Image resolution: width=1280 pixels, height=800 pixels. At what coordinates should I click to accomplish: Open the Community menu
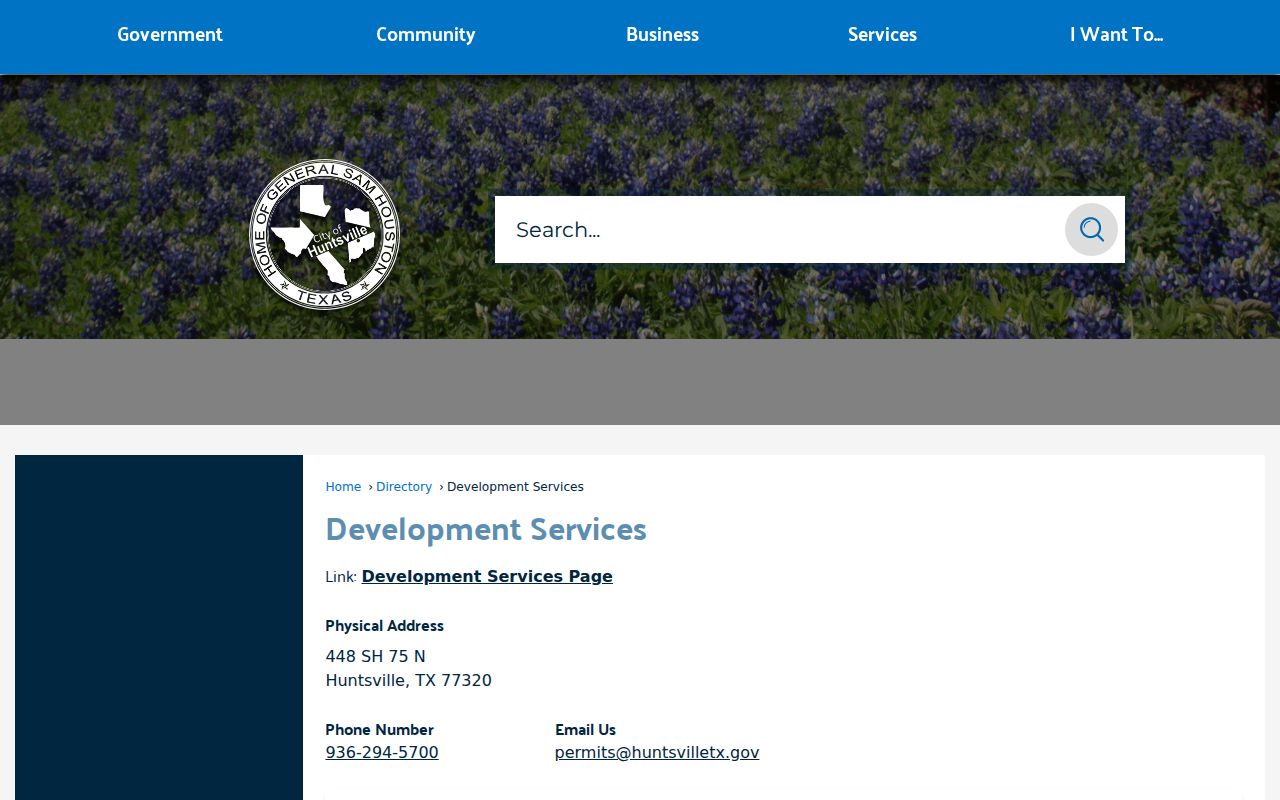(x=425, y=35)
